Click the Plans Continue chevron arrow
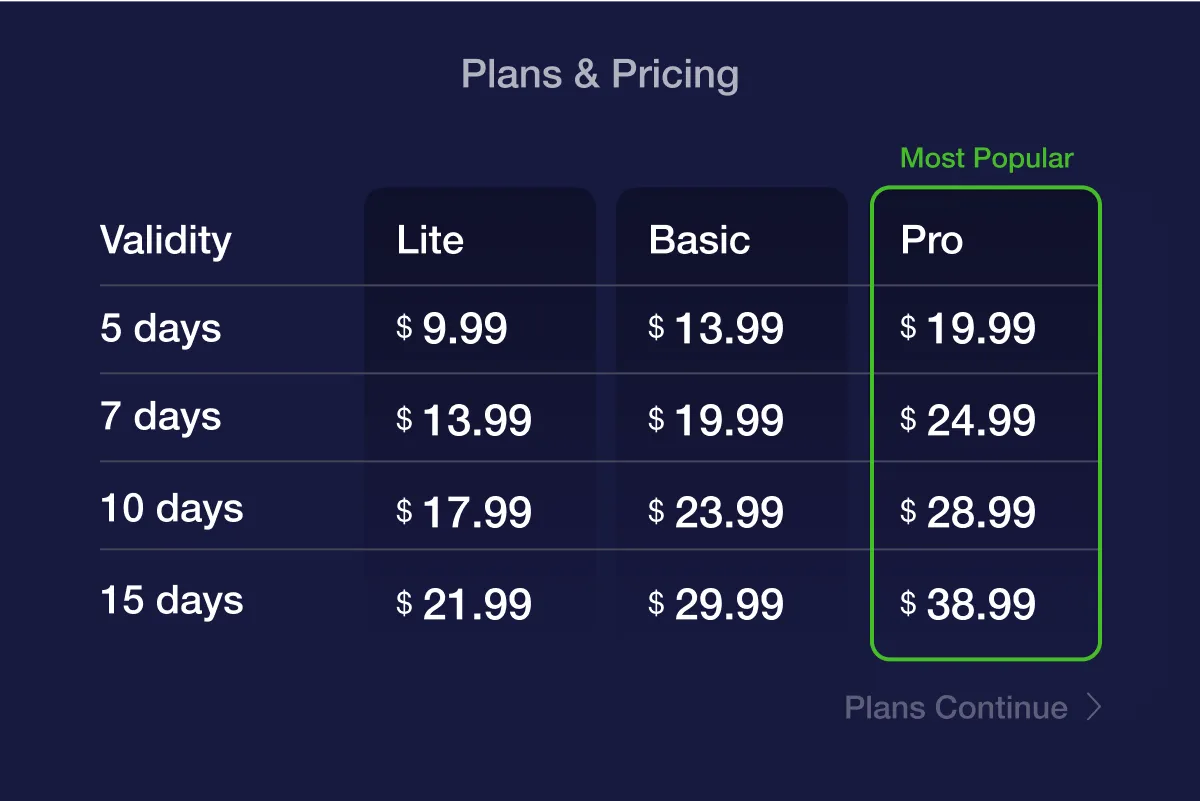Image resolution: width=1200 pixels, height=801 pixels. pyautogui.click(x=1094, y=708)
